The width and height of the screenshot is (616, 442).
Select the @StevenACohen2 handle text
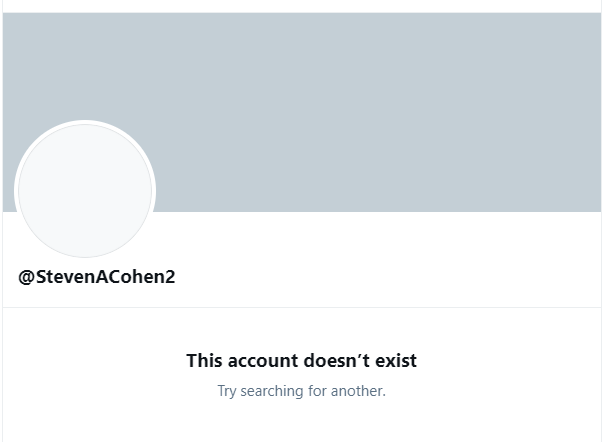click(96, 277)
